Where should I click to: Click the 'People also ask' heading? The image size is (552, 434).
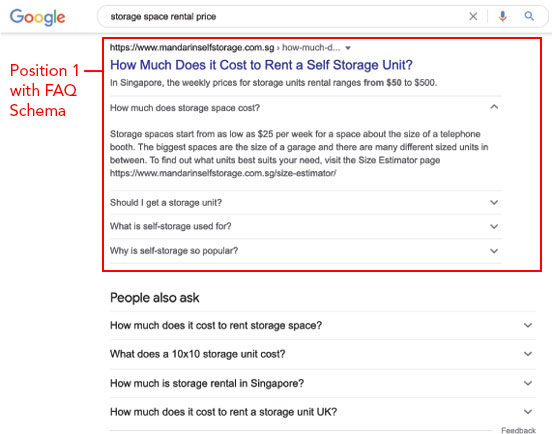155,298
